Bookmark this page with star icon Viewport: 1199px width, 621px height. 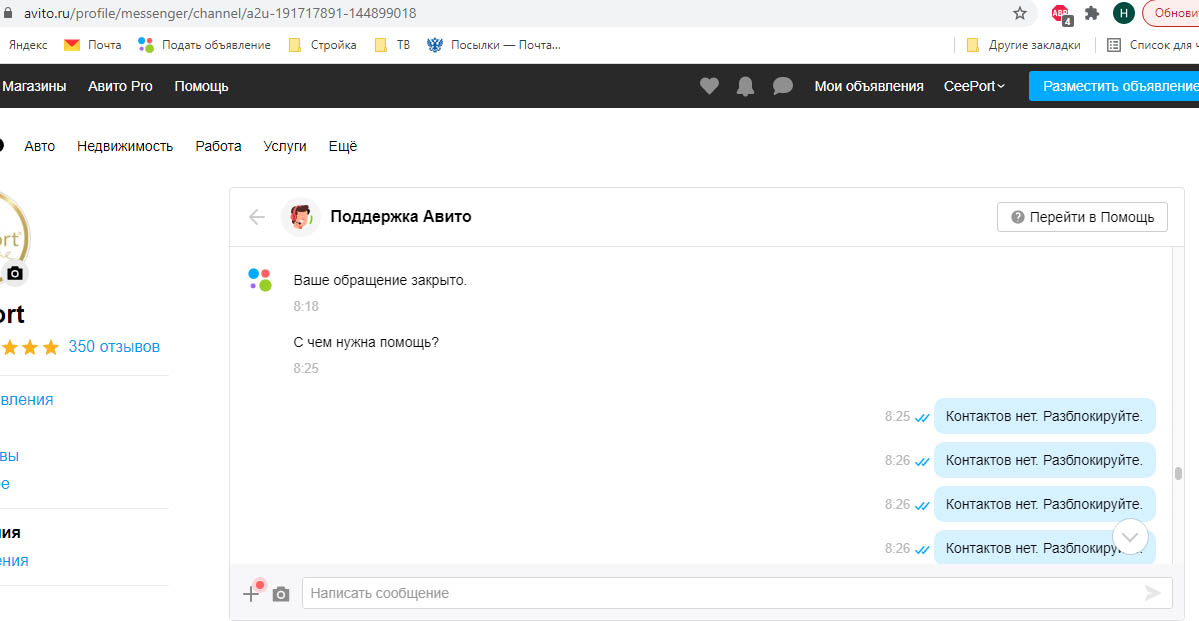(1019, 13)
